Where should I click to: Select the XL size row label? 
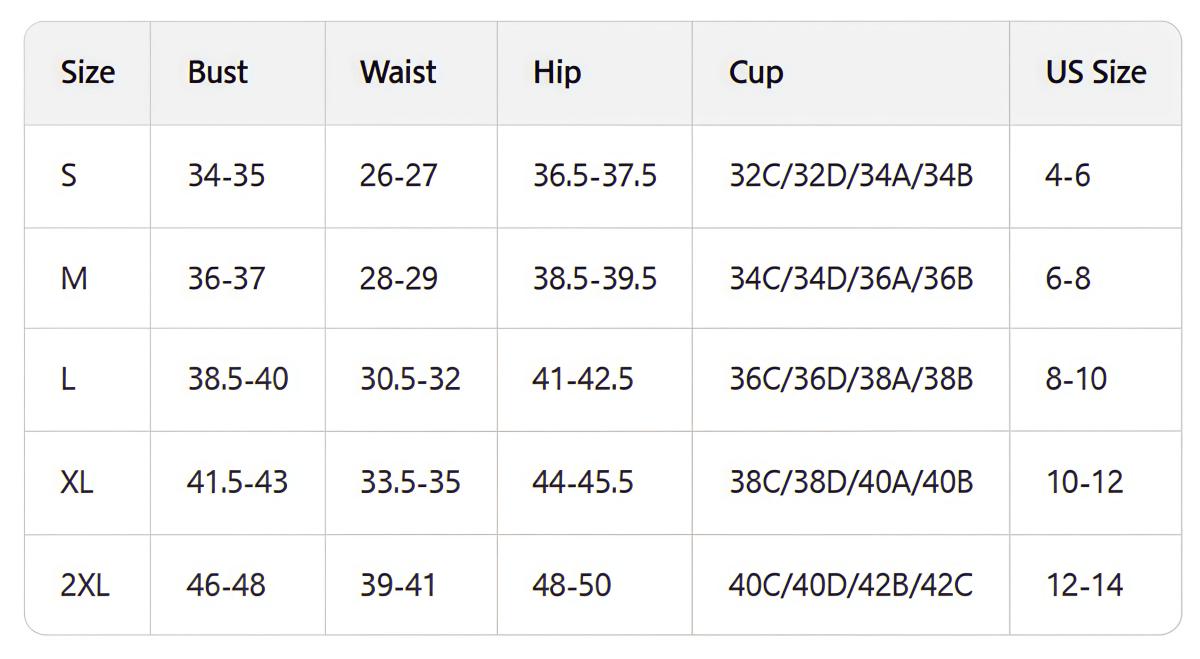click(77, 482)
